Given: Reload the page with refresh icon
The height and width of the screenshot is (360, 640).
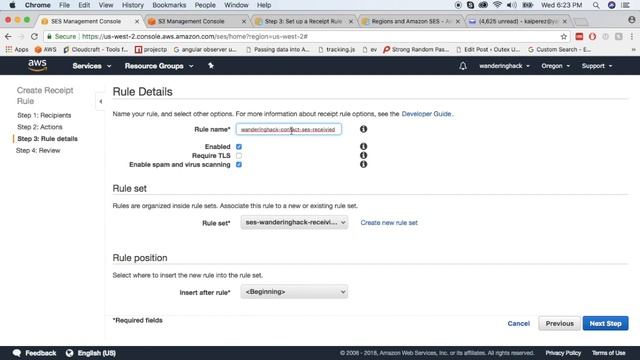Looking at the screenshot, I should [34, 36].
